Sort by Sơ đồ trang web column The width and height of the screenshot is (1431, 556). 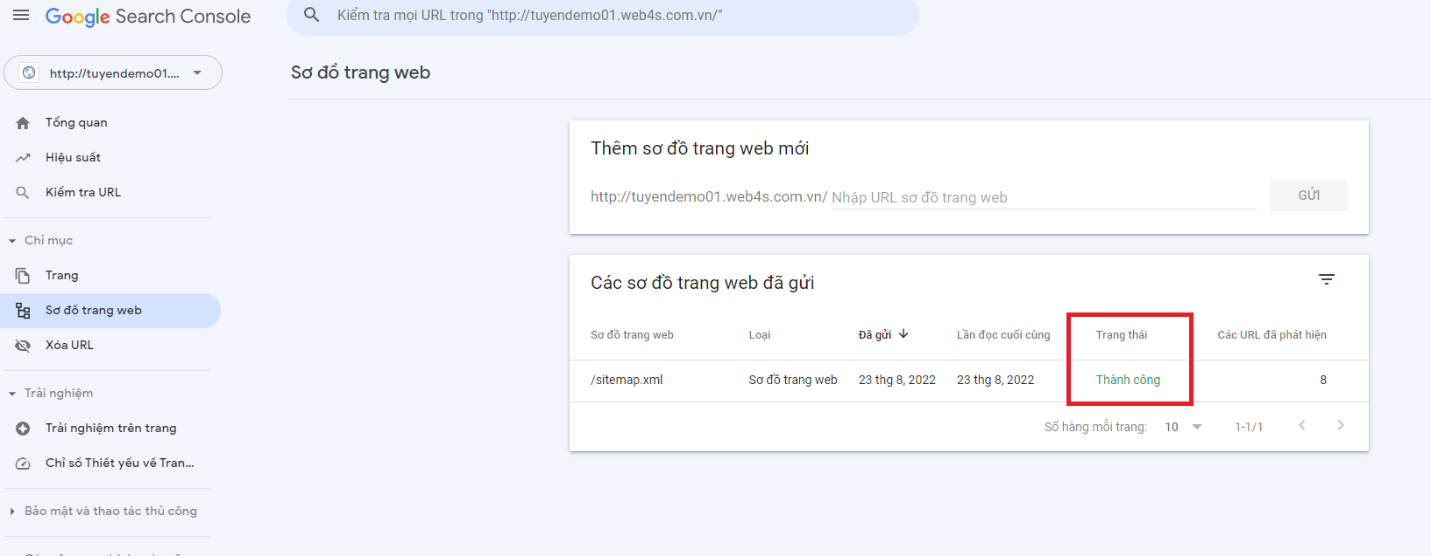(632, 335)
